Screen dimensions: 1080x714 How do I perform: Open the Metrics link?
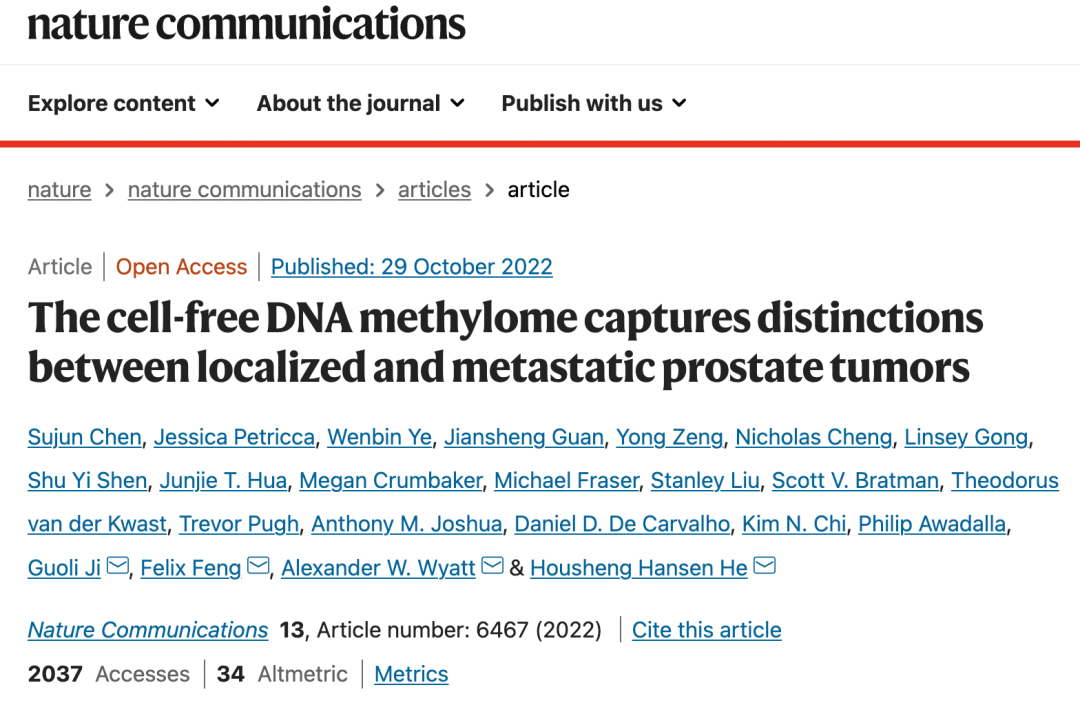click(411, 674)
